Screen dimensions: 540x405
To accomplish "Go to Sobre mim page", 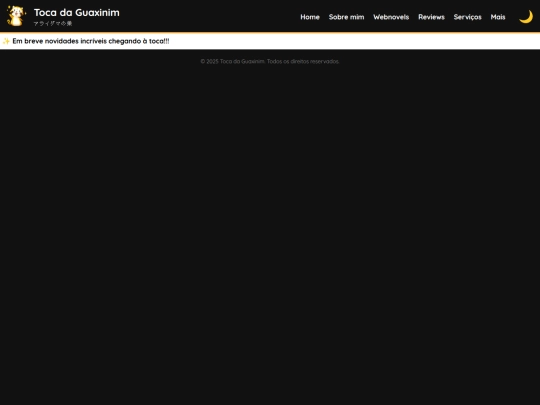I will click(x=346, y=17).
